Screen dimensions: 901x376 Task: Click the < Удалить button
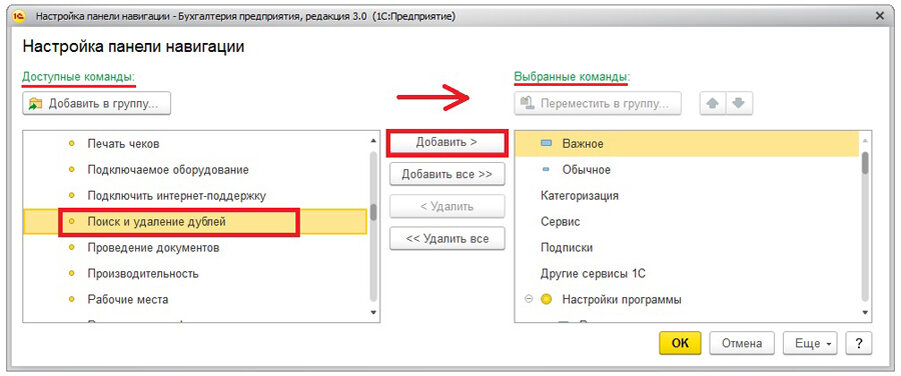(x=447, y=206)
